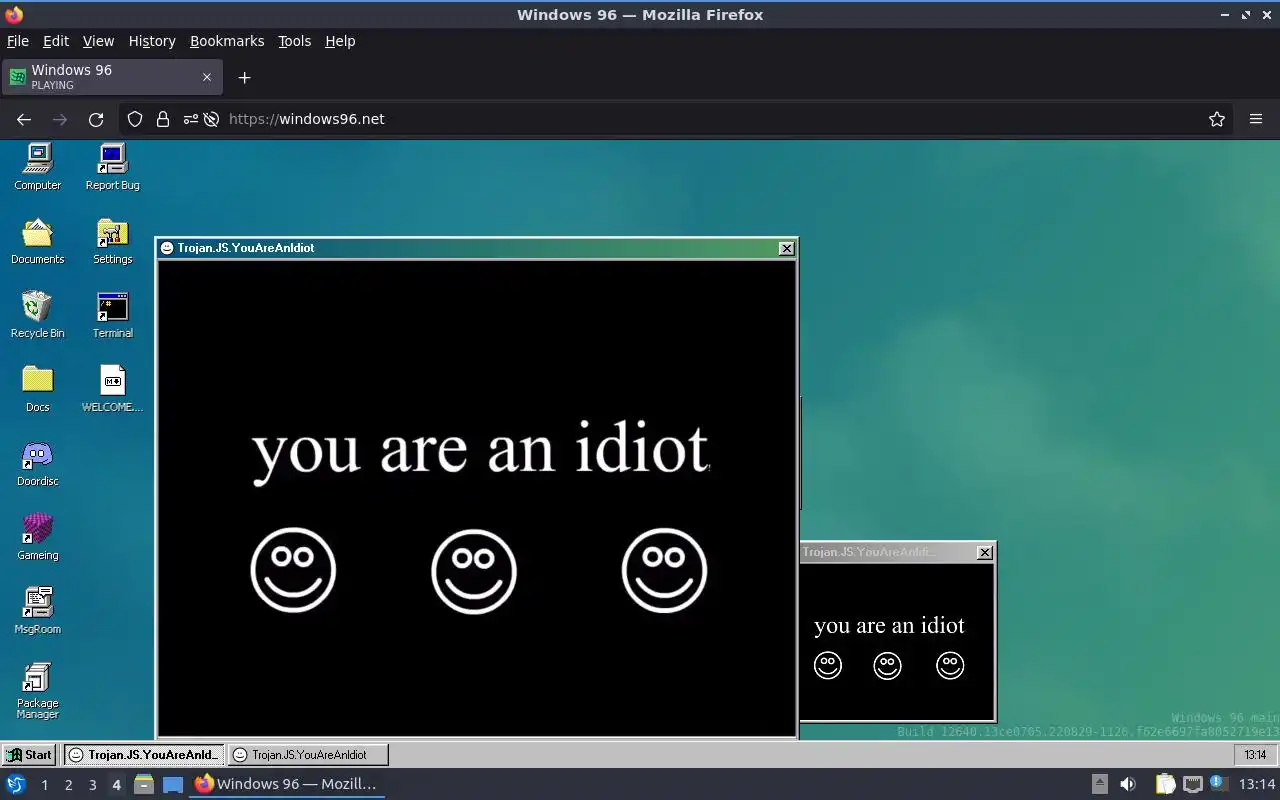The height and width of the screenshot is (800, 1280).
Task: Select Windows 96 — Mozilla Firefox panel task
Action: [287, 784]
